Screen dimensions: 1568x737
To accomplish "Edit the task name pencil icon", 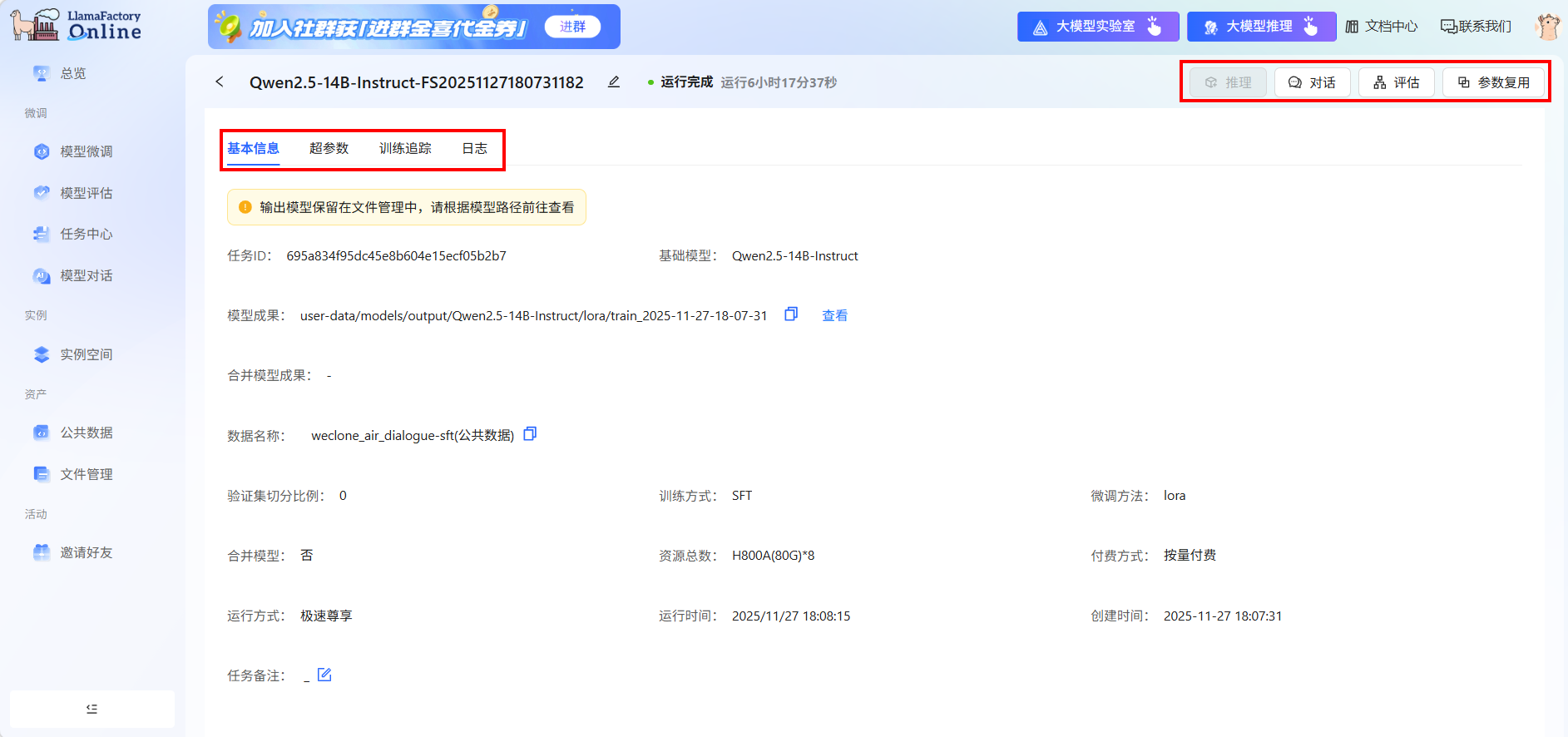I will pos(614,82).
